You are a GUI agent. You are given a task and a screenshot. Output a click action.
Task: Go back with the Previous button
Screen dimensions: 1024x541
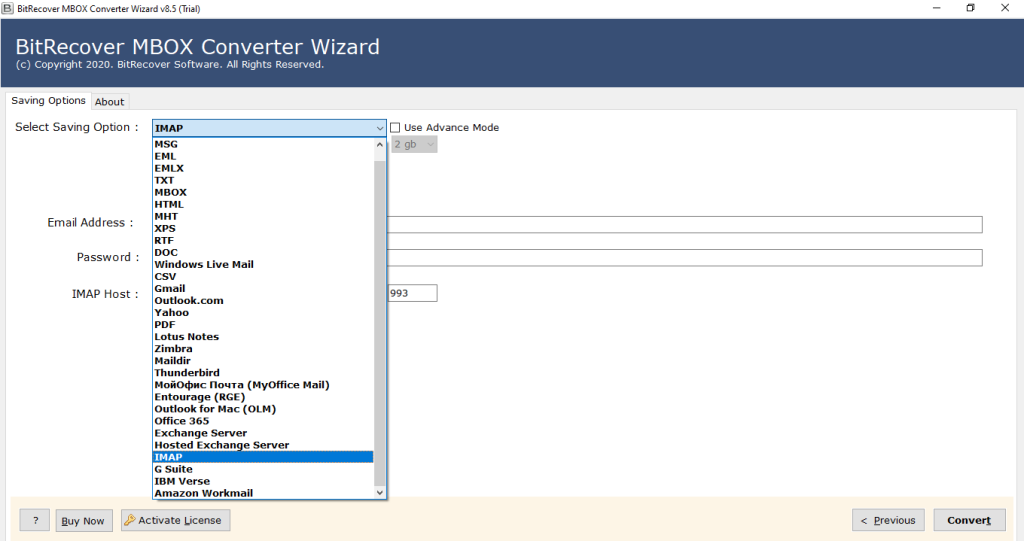pos(888,521)
